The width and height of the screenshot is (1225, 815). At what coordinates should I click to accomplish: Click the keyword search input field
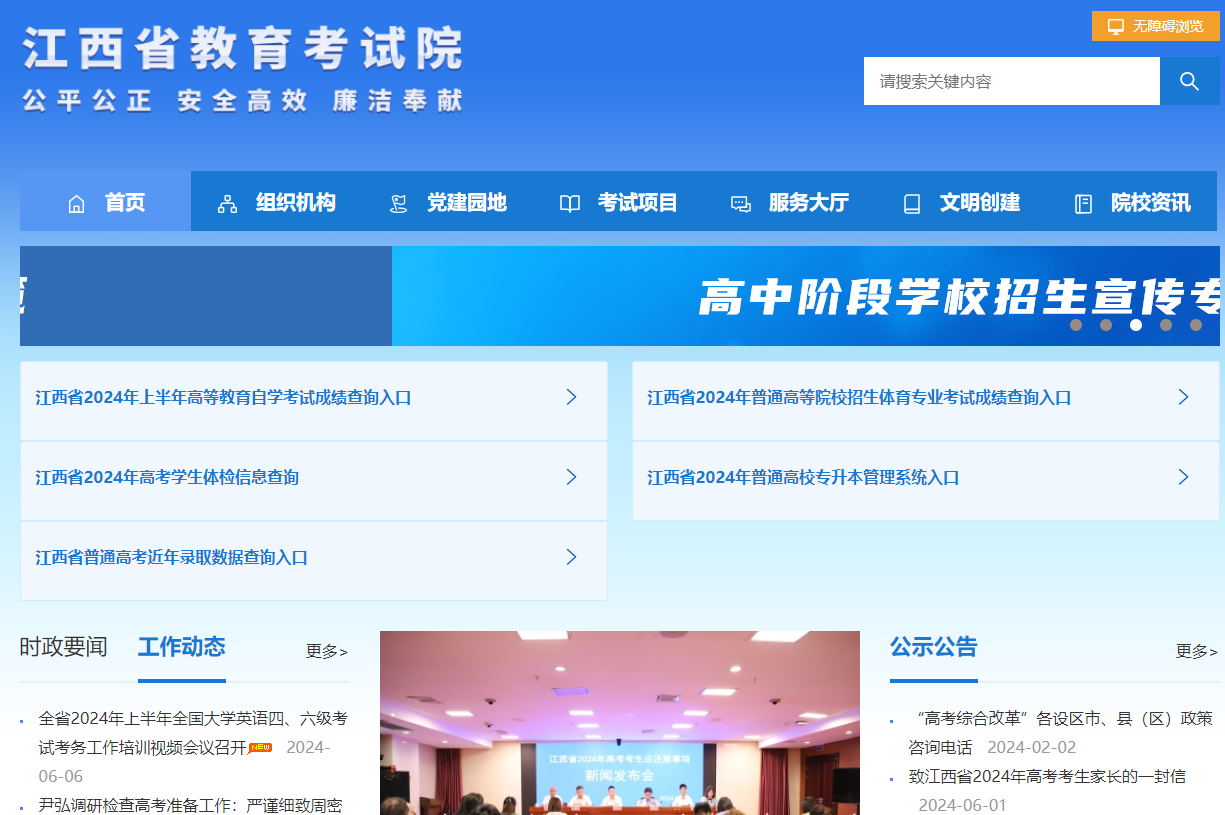1010,81
